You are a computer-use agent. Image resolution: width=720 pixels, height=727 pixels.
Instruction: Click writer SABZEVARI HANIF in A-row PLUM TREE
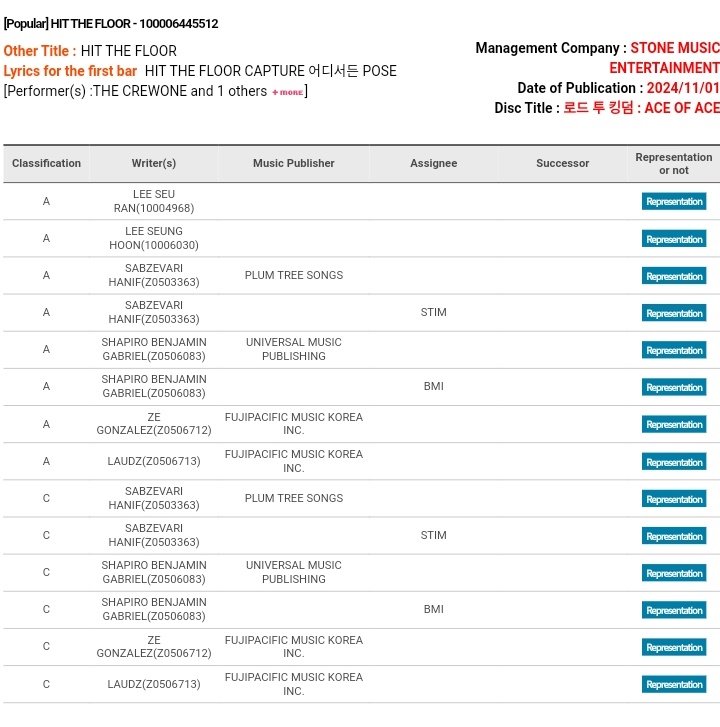(x=154, y=275)
